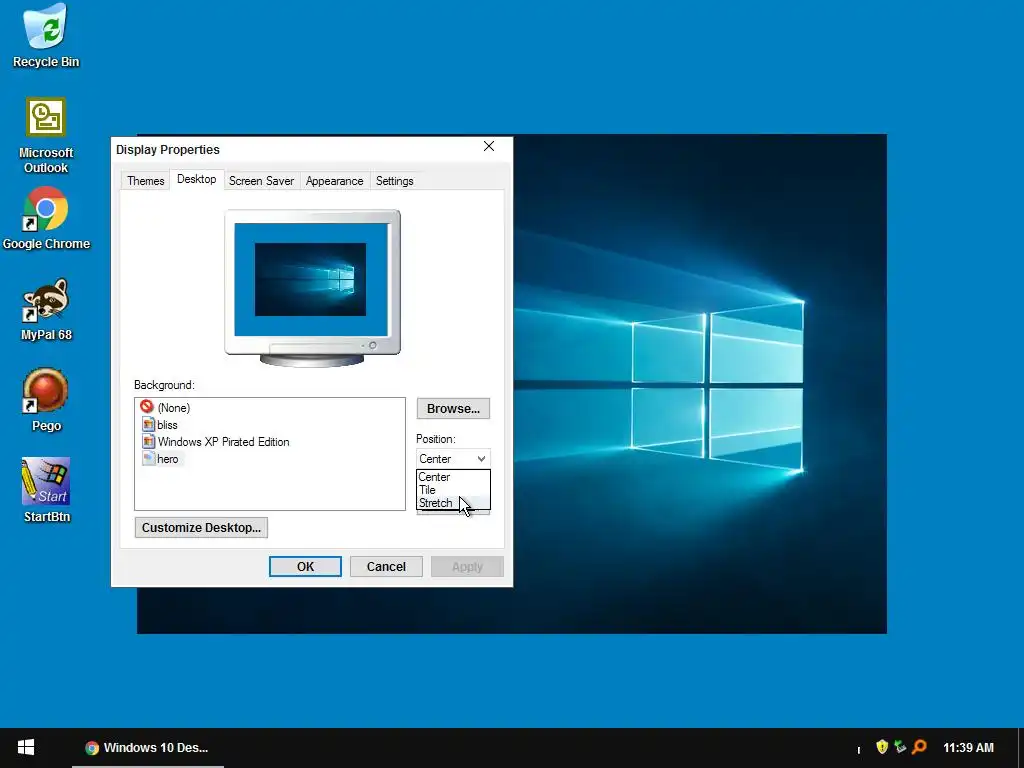Click the Browse... button
Screen dimensions: 1024x768
click(x=453, y=408)
